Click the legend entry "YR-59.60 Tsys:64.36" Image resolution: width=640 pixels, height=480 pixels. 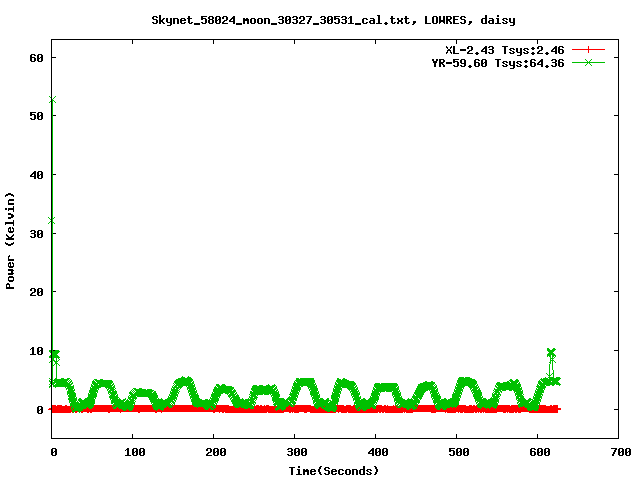498,63
